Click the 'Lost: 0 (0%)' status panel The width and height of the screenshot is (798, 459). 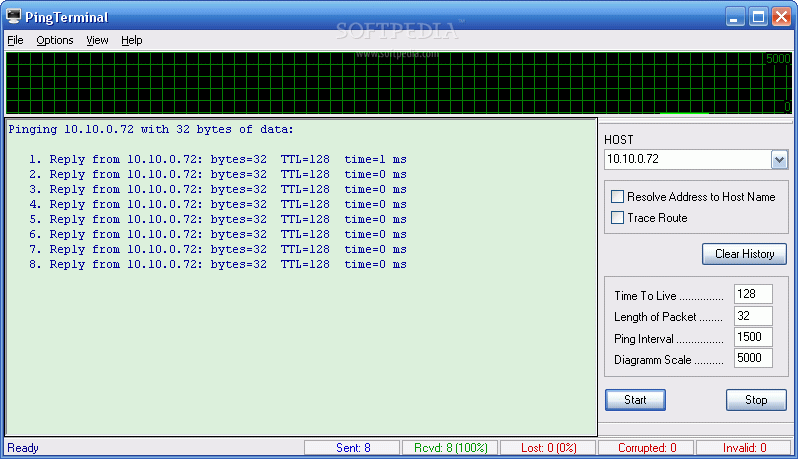[548, 448]
